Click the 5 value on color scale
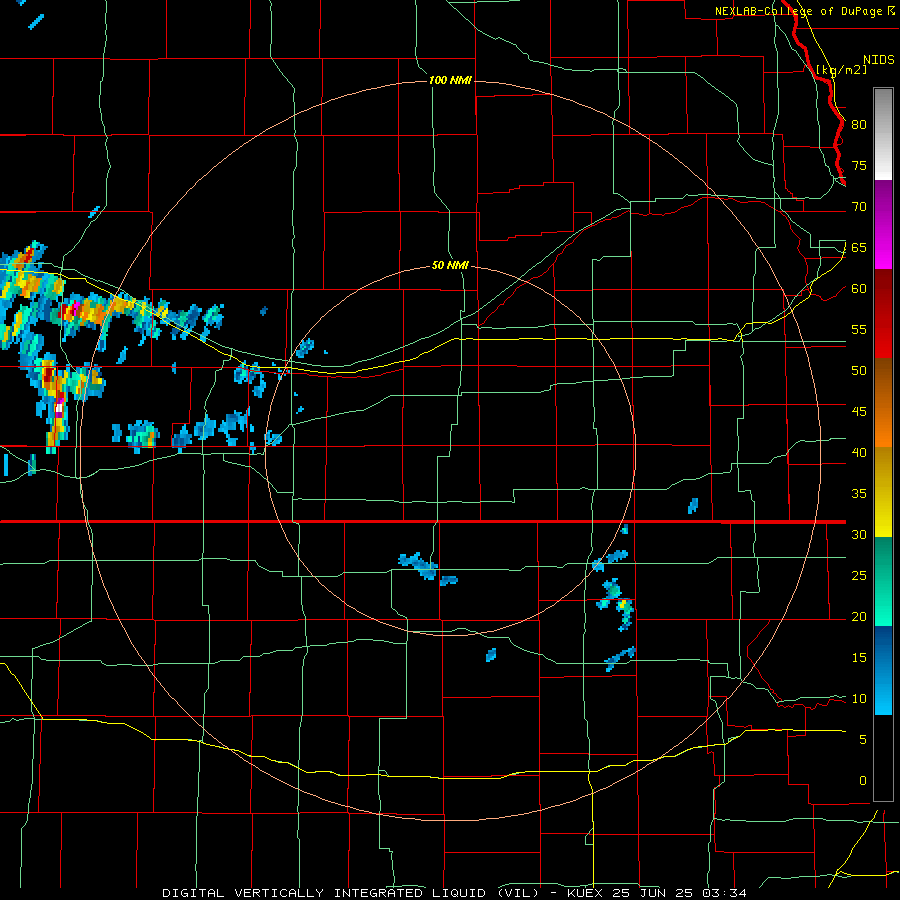This screenshot has height=900, width=900. (863, 740)
